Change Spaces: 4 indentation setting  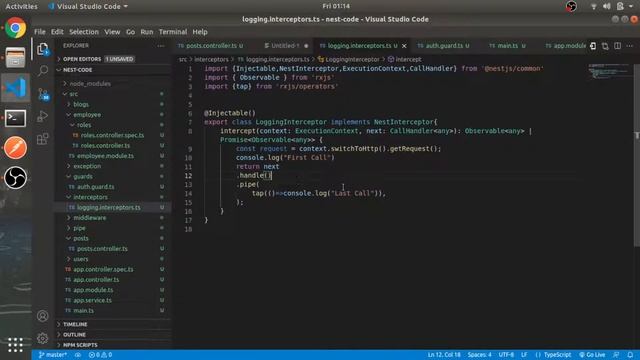(480, 355)
